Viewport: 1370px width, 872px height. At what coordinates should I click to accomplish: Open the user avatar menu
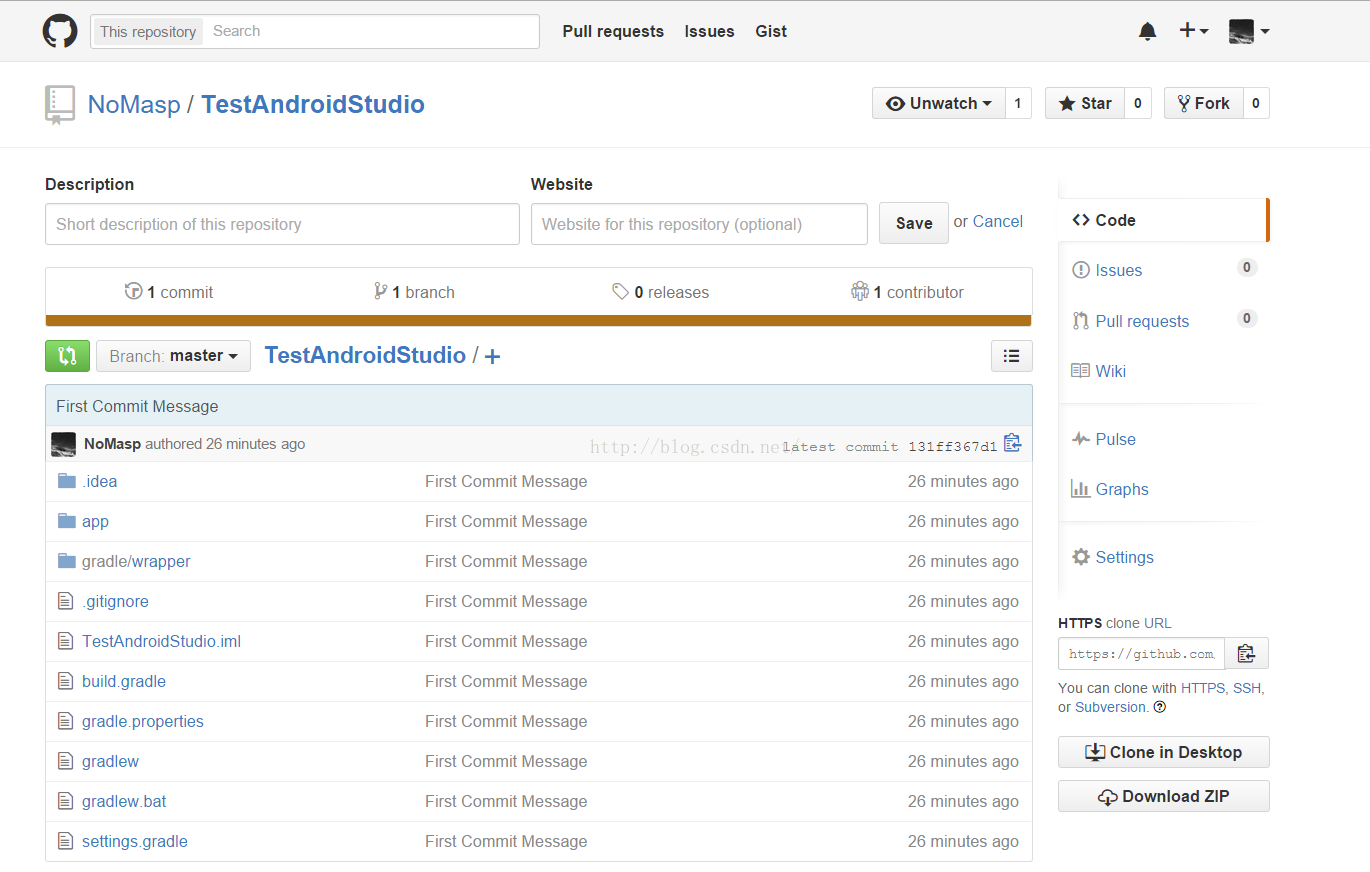pos(1249,31)
